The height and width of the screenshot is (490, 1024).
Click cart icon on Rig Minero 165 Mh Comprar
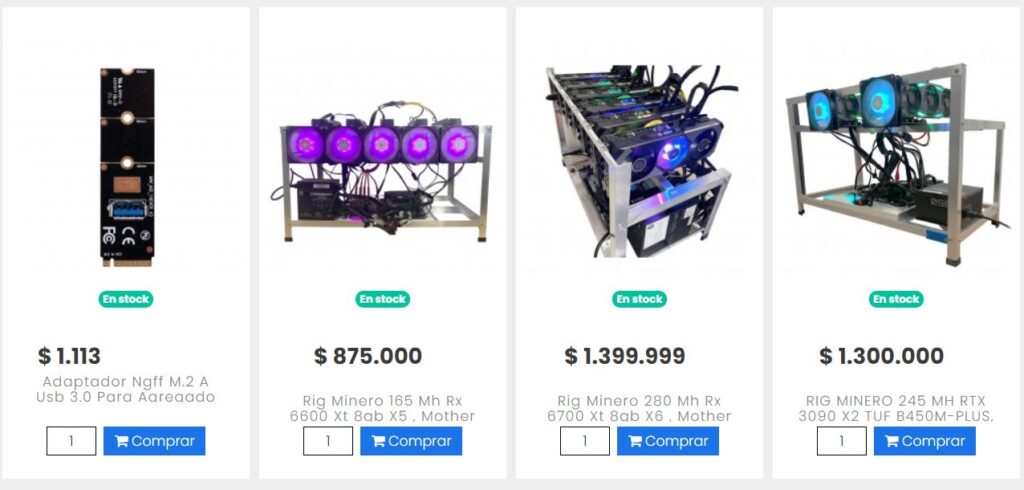378,442
